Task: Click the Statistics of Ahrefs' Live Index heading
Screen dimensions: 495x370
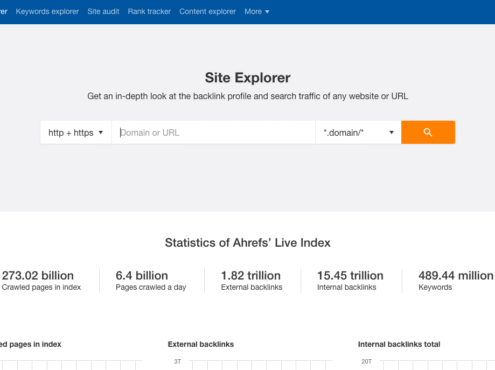Action: coord(248,243)
